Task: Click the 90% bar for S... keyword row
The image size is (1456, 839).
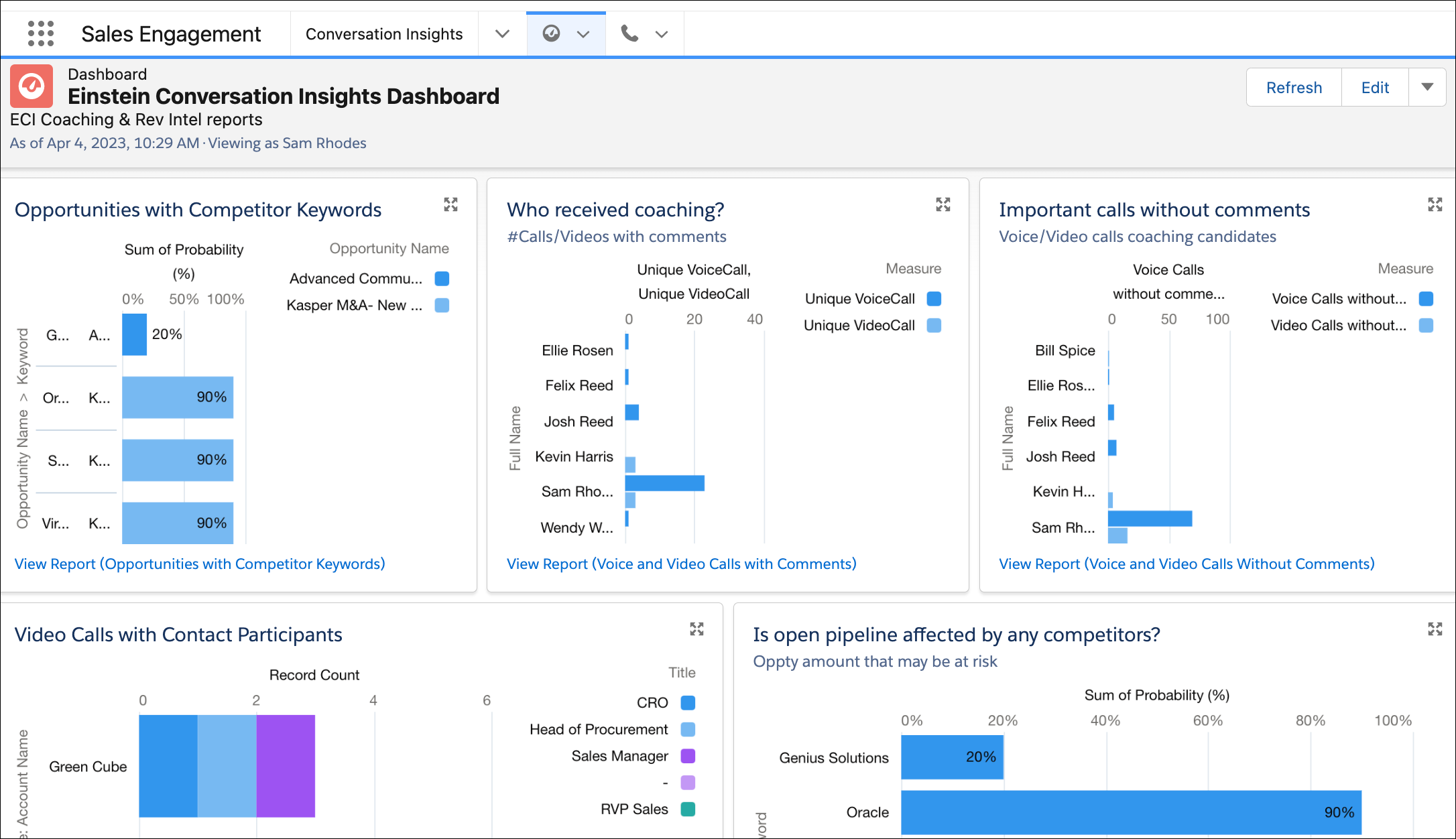Action: [178, 460]
